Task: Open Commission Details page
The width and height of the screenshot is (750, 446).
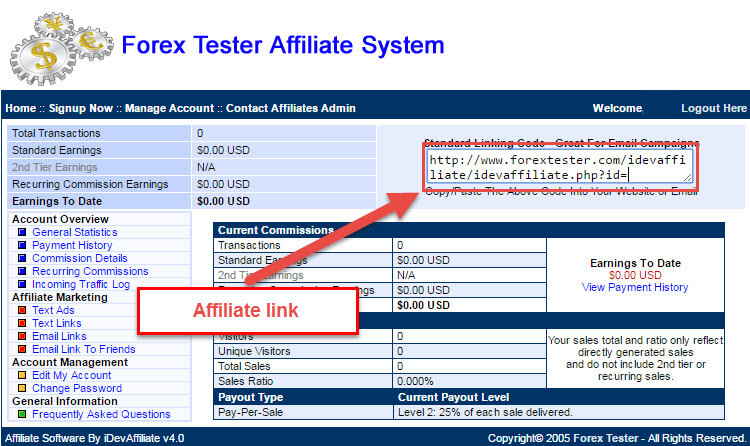Action: point(80,258)
